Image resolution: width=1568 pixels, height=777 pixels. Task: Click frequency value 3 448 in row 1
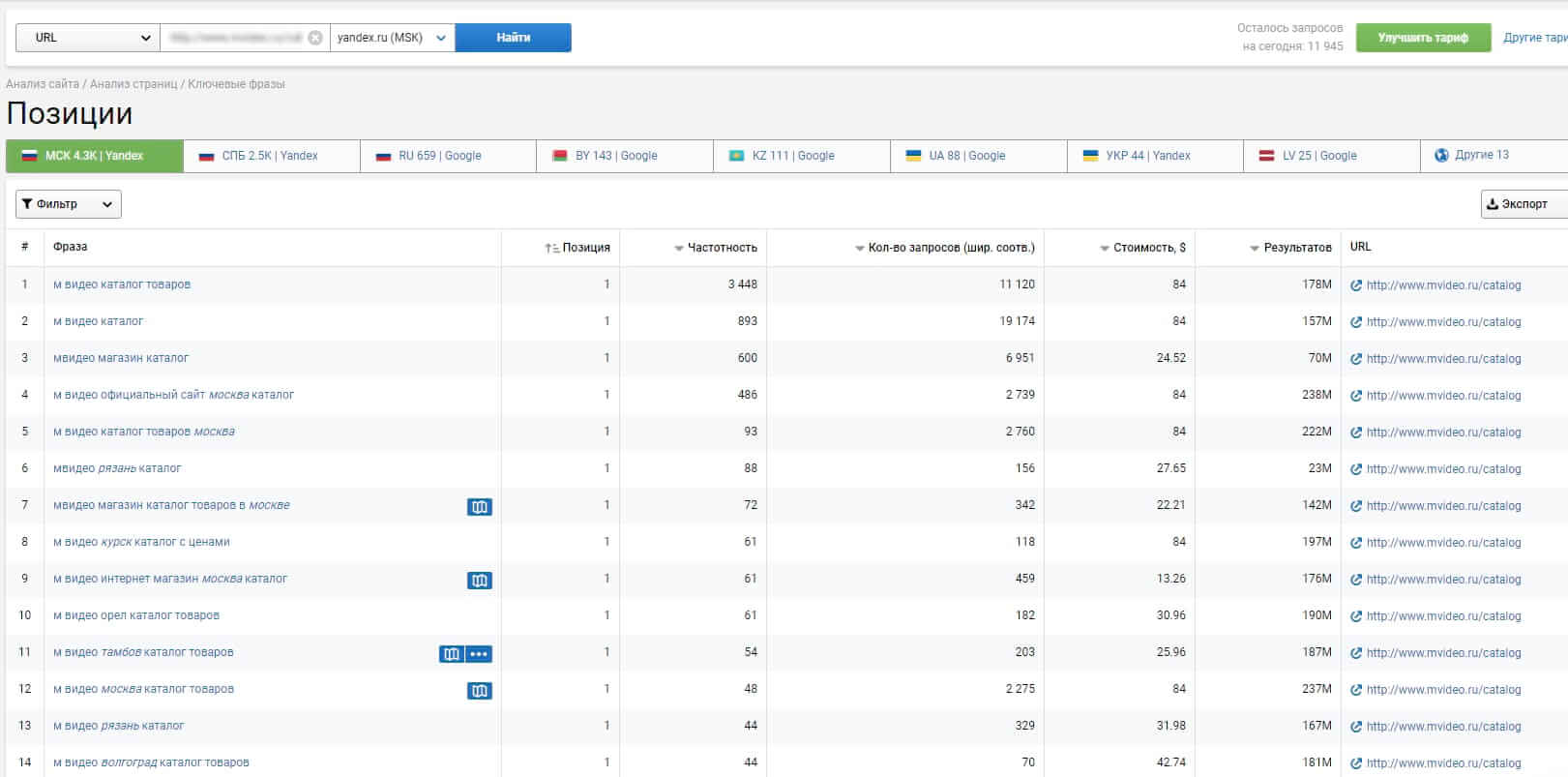(x=743, y=284)
